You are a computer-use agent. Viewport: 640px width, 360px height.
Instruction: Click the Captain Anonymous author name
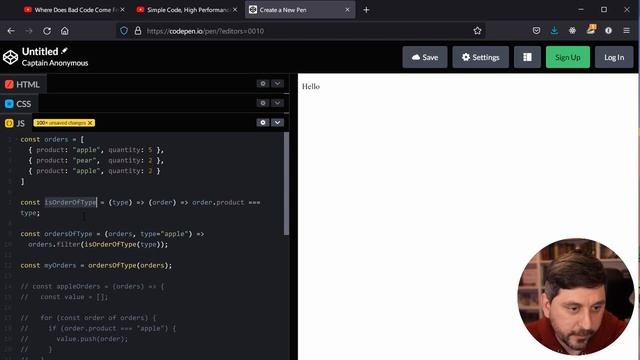point(55,63)
